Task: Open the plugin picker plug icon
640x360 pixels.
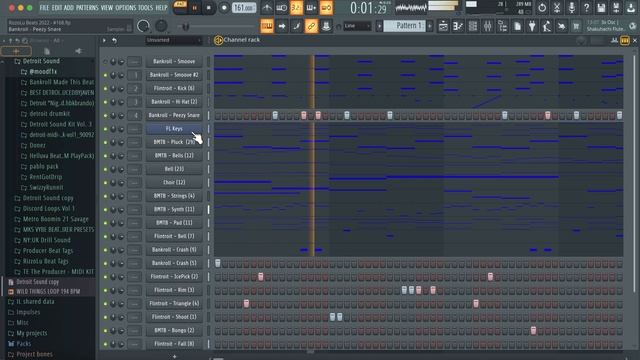Action: coord(532,27)
